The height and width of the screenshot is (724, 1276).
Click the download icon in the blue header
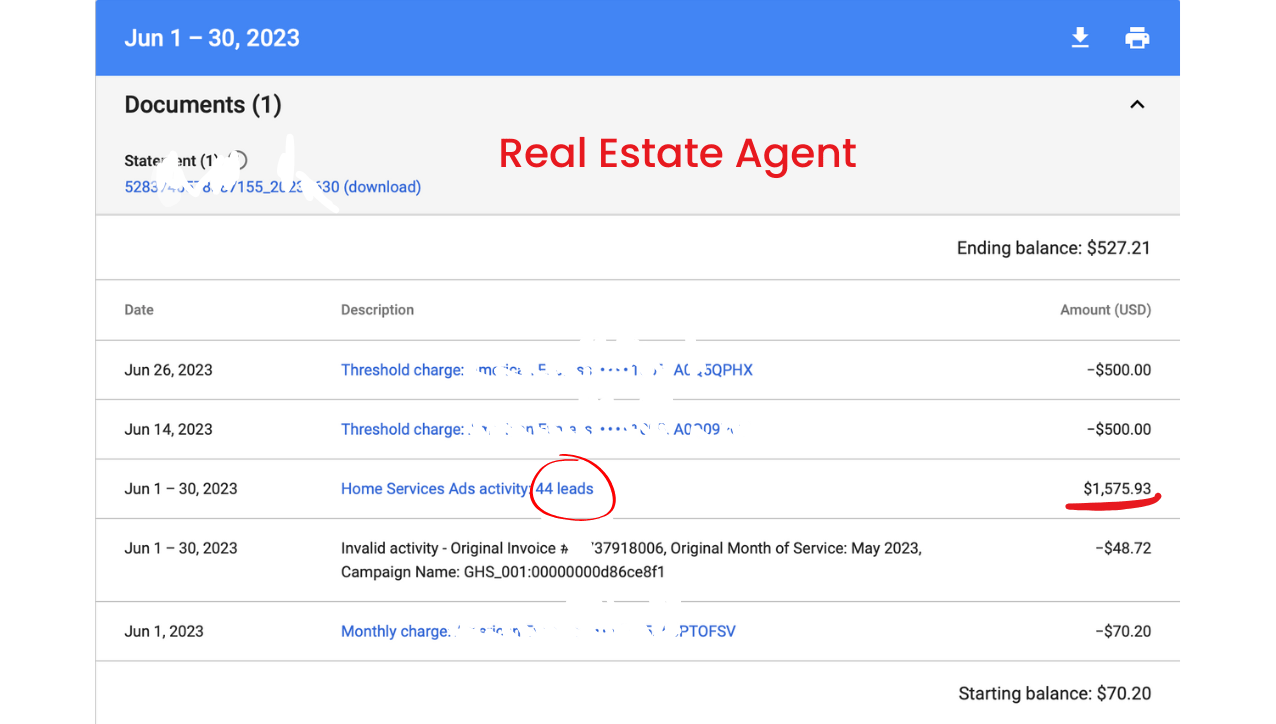click(x=1080, y=38)
